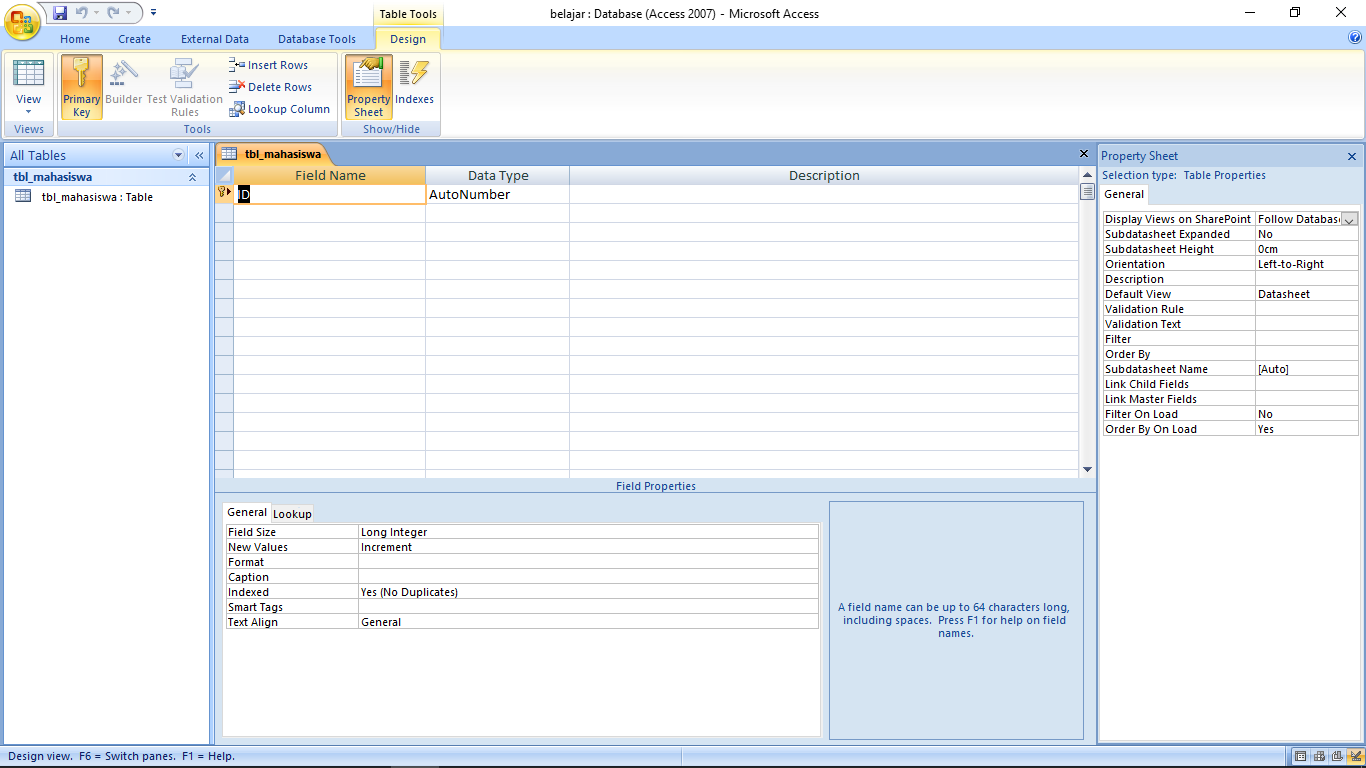Click the Filter On Load value
The width and height of the screenshot is (1366, 768).
click(x=1307, y=414)
